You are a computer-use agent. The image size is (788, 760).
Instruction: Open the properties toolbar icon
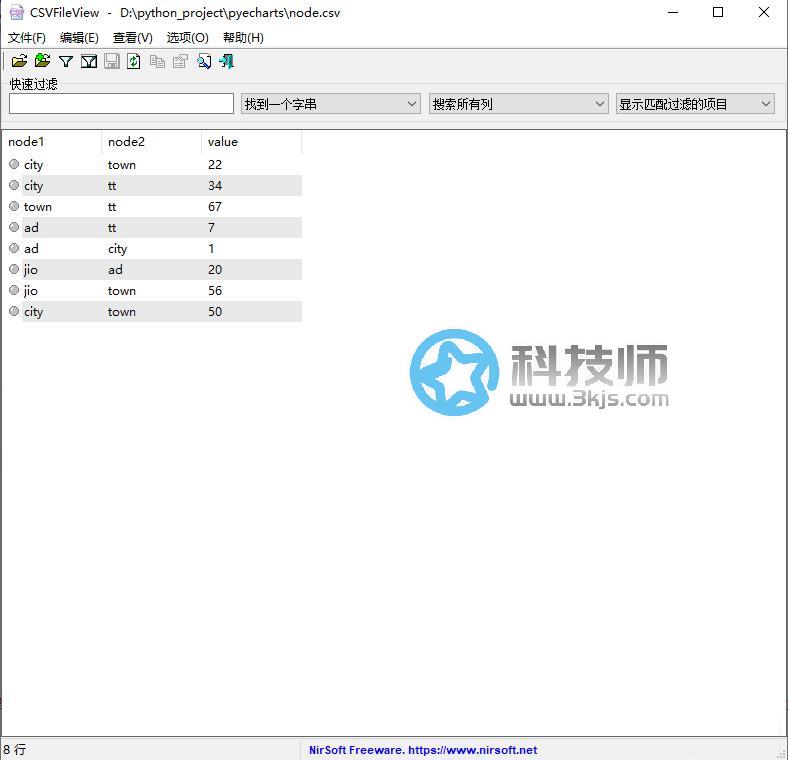[x=180, y=61]
